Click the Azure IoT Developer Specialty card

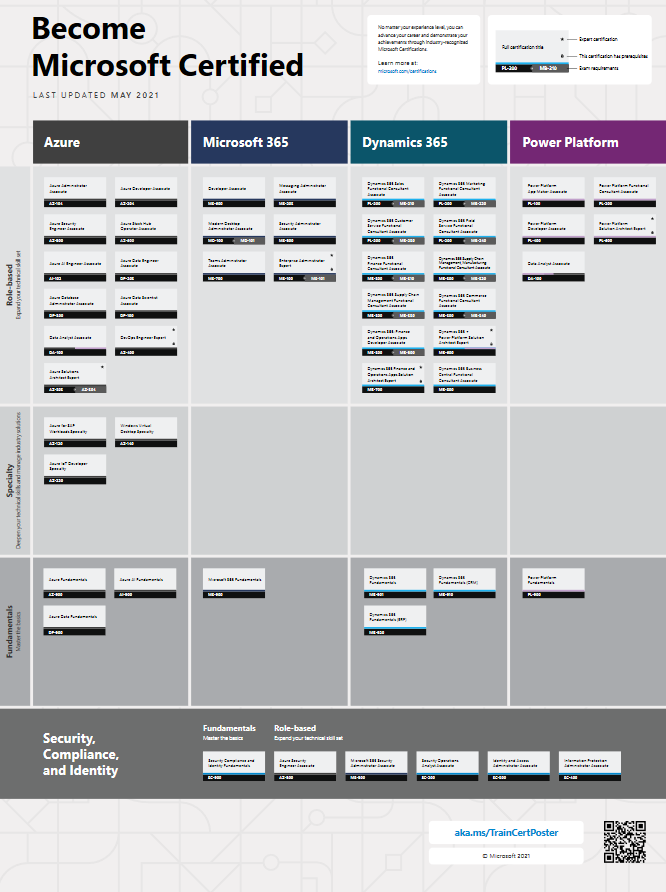tap(75, 469)
